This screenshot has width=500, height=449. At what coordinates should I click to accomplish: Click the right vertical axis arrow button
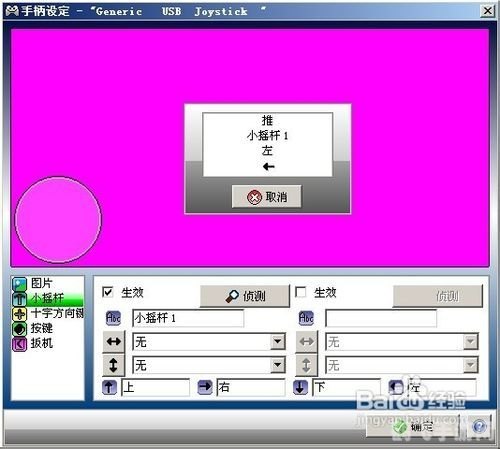coord(307,365)
